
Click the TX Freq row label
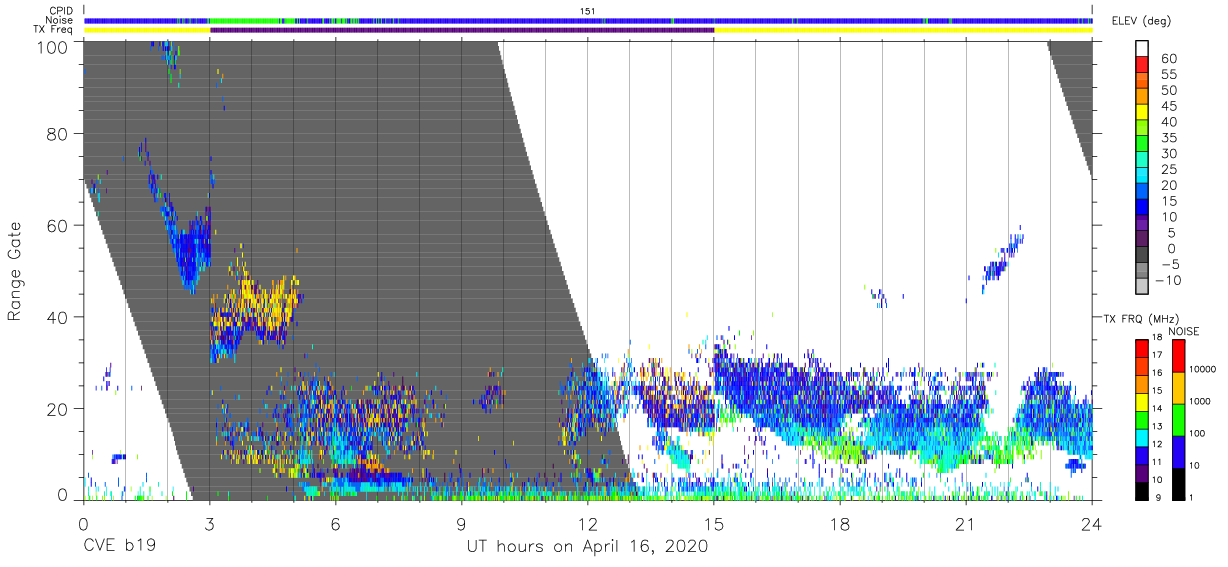click(x=54, y=30)
